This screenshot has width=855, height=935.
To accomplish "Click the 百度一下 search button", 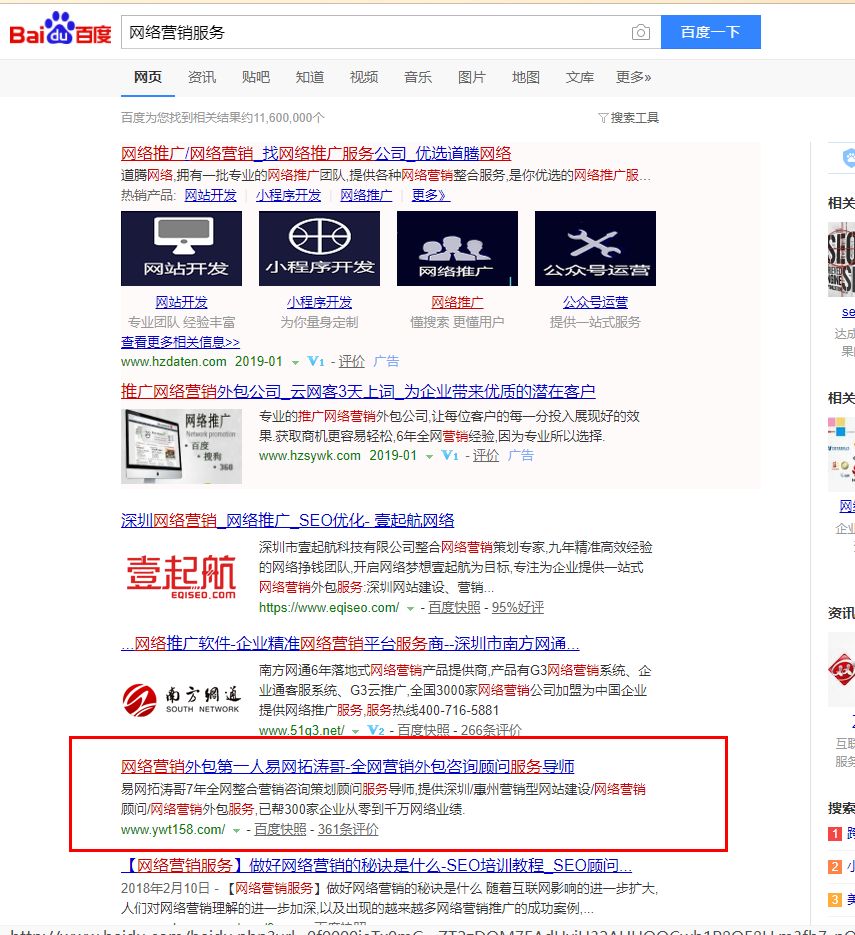I will (710, 32).
